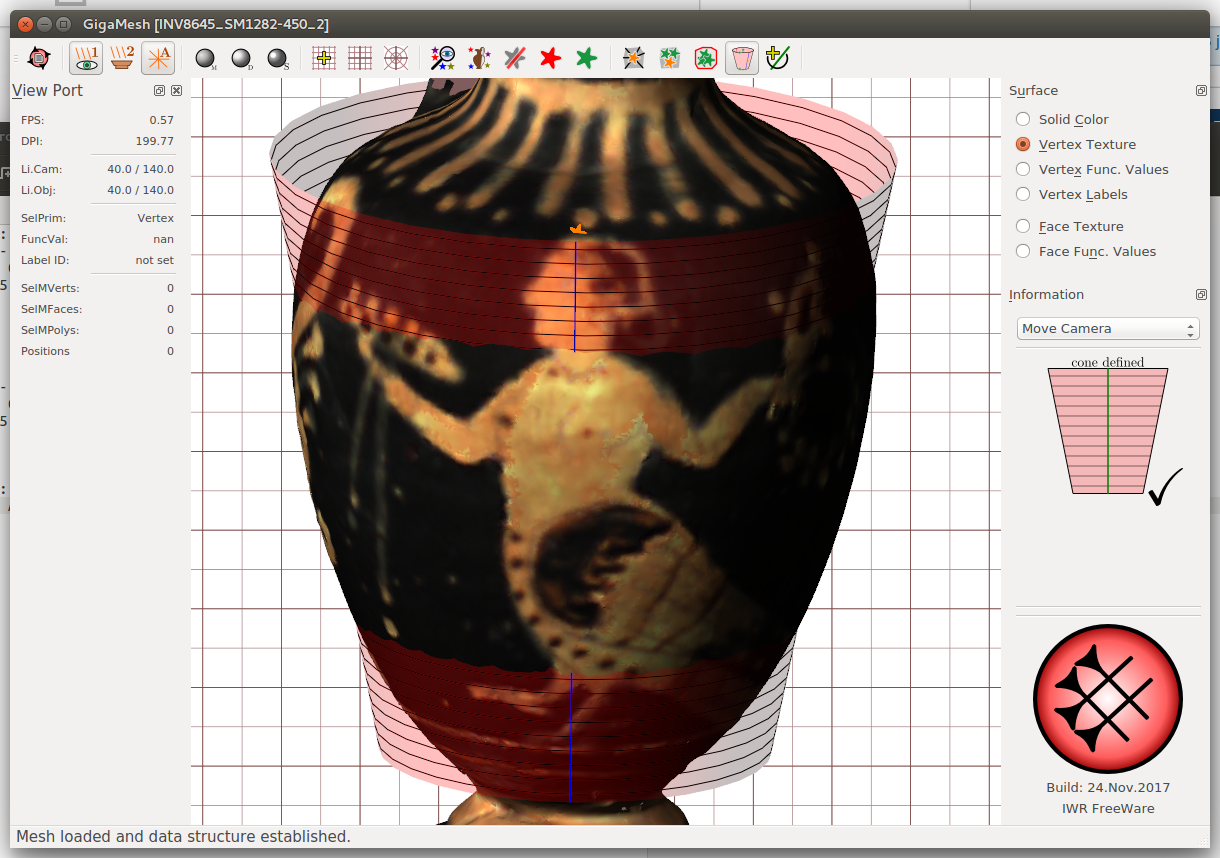Click the SelMVerts count

(170, 288)
